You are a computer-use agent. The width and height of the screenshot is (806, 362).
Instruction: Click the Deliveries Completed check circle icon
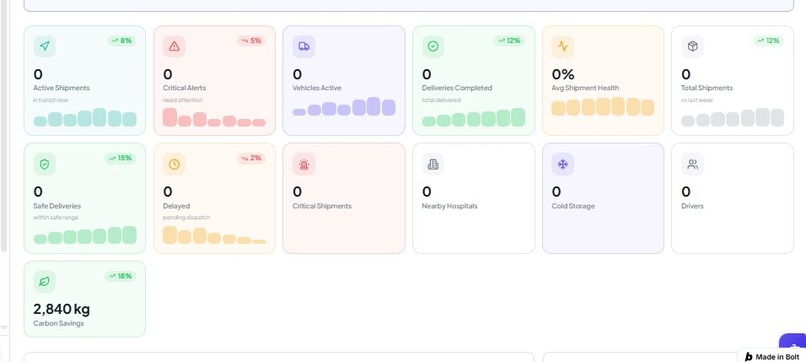pos(433,46)
